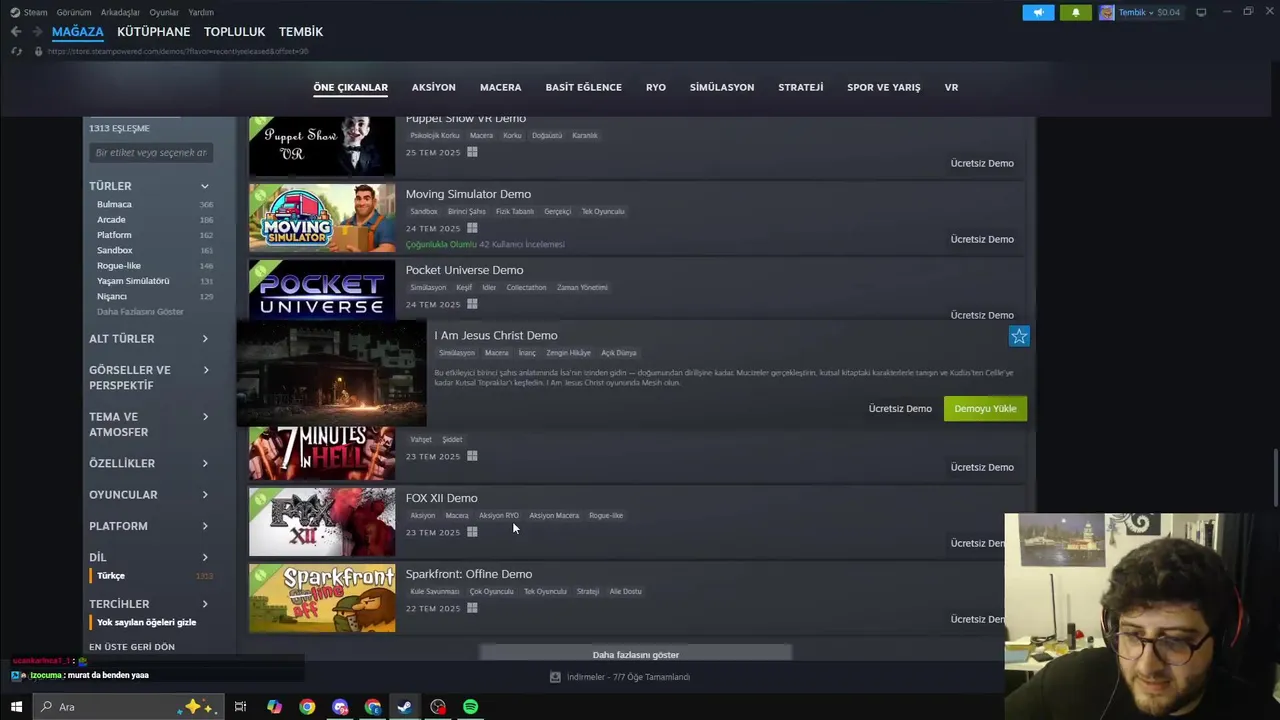Open OBS recording app in the taskbar
Viewport: 1280px width, 720px height.
click(438, 707)
